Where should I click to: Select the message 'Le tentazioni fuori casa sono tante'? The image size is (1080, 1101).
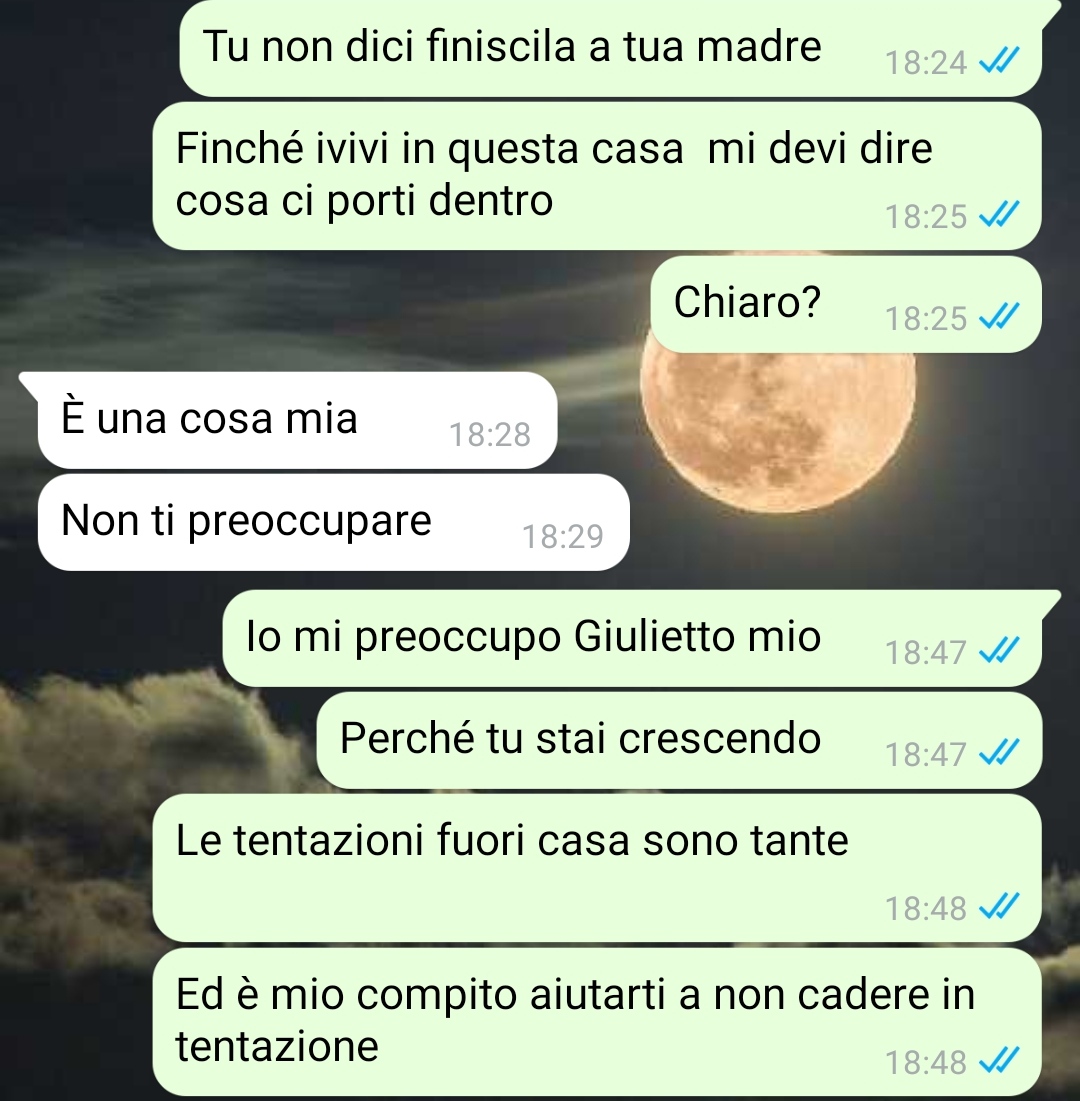click(597, 868)
